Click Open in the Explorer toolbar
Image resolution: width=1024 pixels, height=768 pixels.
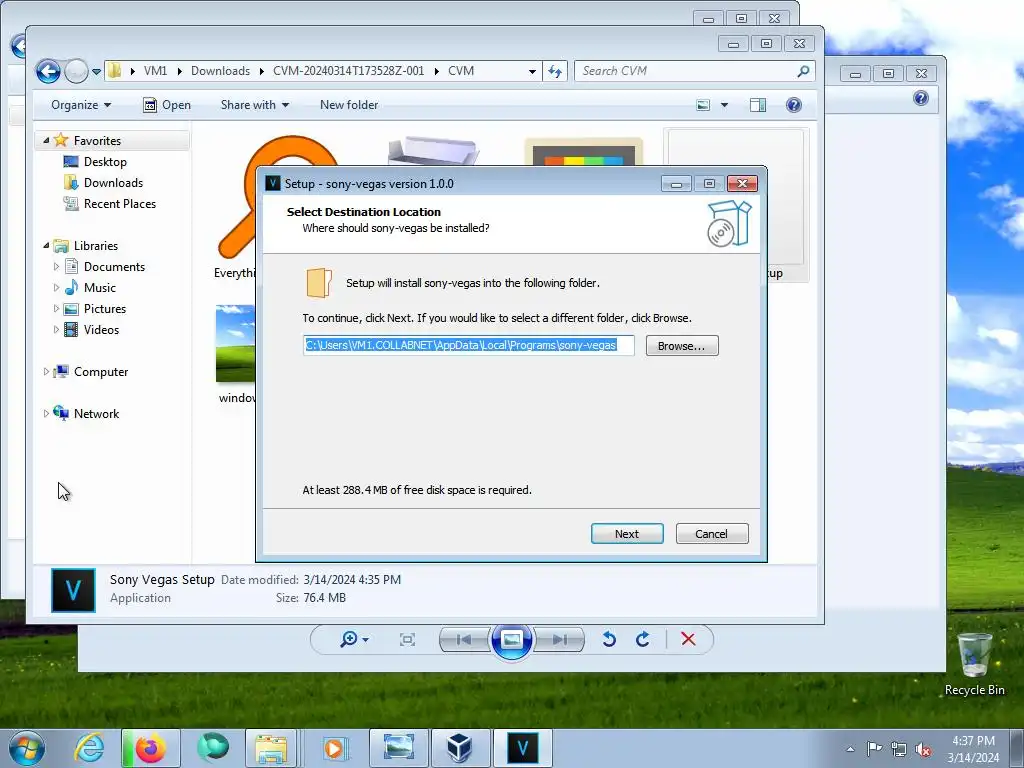(x=167, y=104)
